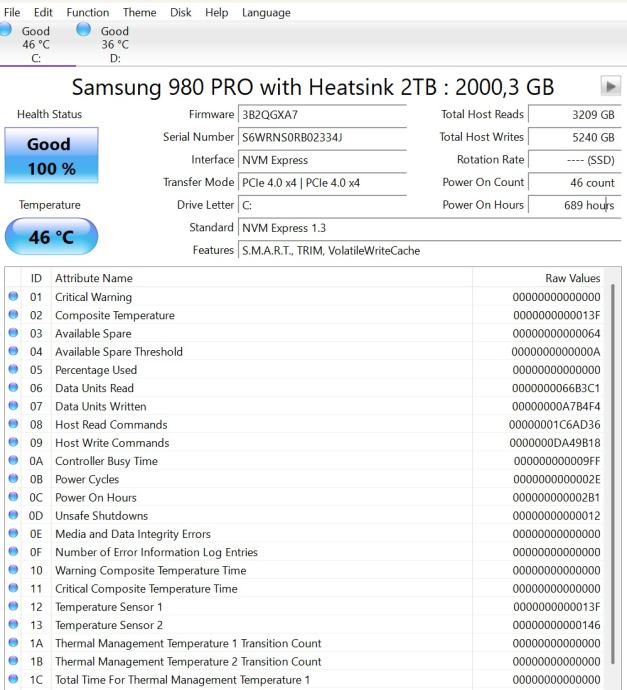627x690 pixels.
Task: Open the Language menu
Action: click(266, 12)
